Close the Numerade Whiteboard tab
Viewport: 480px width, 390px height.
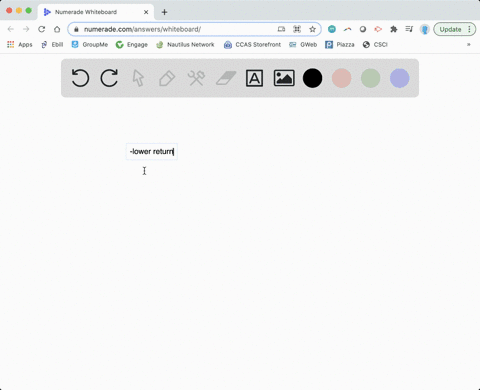click(146, 12)
